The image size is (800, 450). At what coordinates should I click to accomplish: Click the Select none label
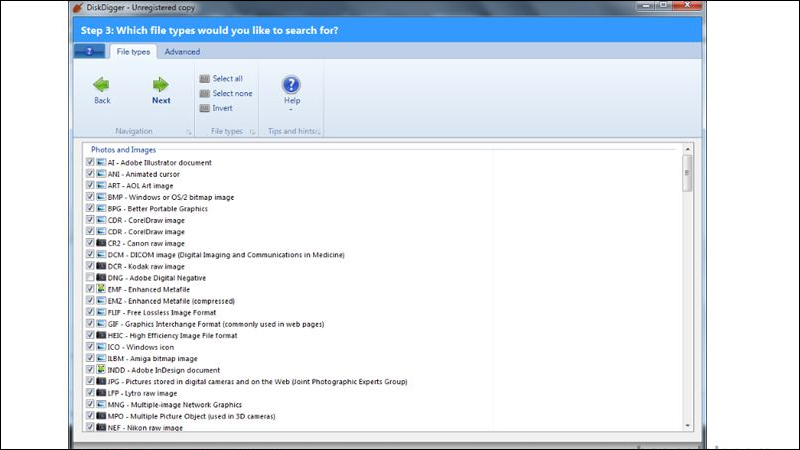pos(232,93)
